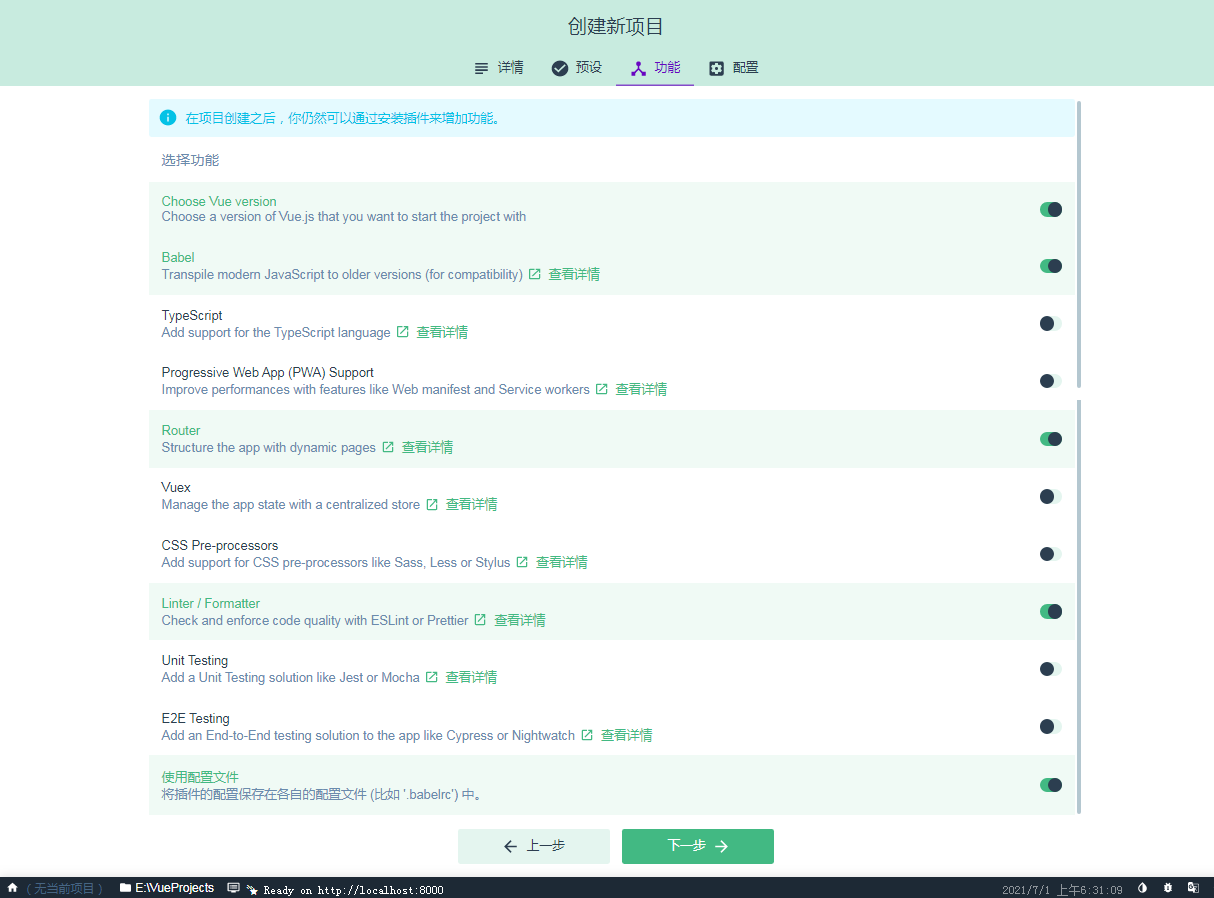
Task: Click the external link icon in Vuex row
Action: pos(432,504)
